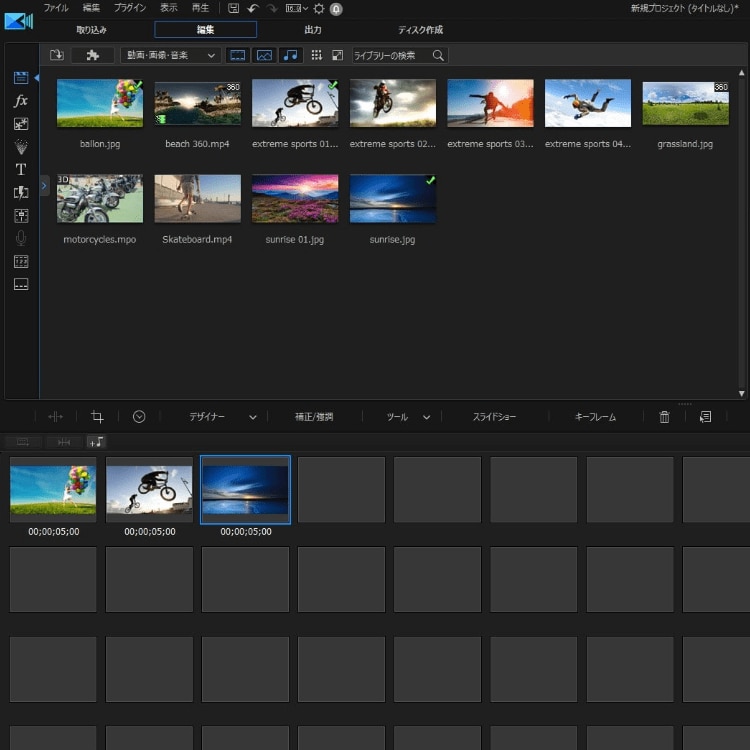The image size is (750, 750).
Task: Expand the デザイナー dropdown arrow
Action: 253,417
